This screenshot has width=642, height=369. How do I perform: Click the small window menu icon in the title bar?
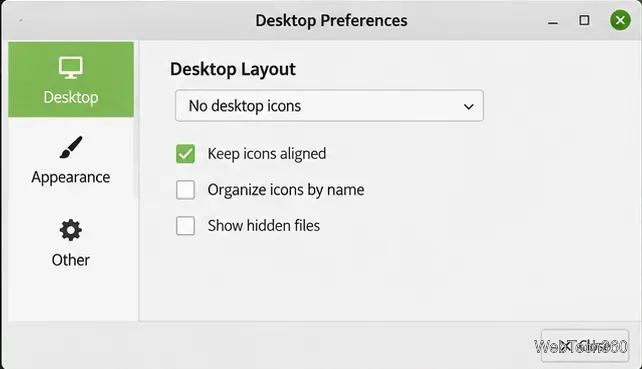point(20,20)
